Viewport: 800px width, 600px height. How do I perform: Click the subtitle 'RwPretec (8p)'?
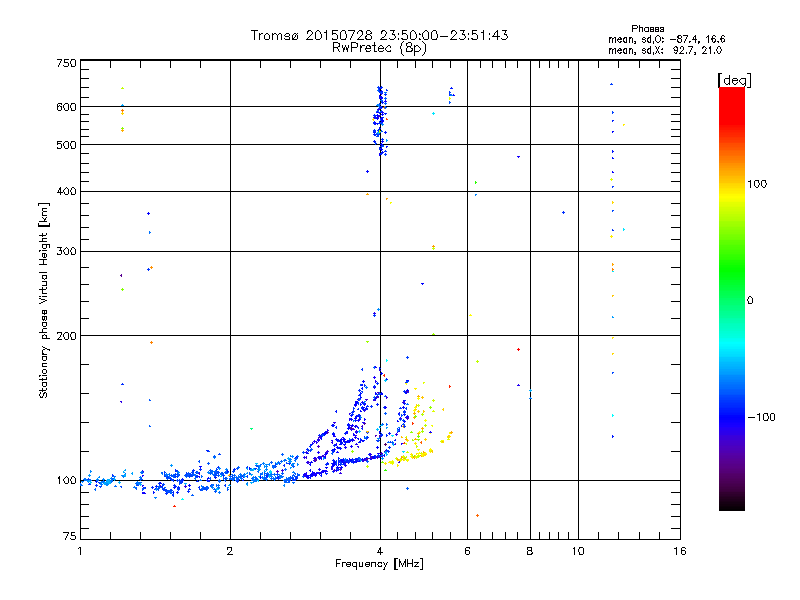[x=379, y=48]
